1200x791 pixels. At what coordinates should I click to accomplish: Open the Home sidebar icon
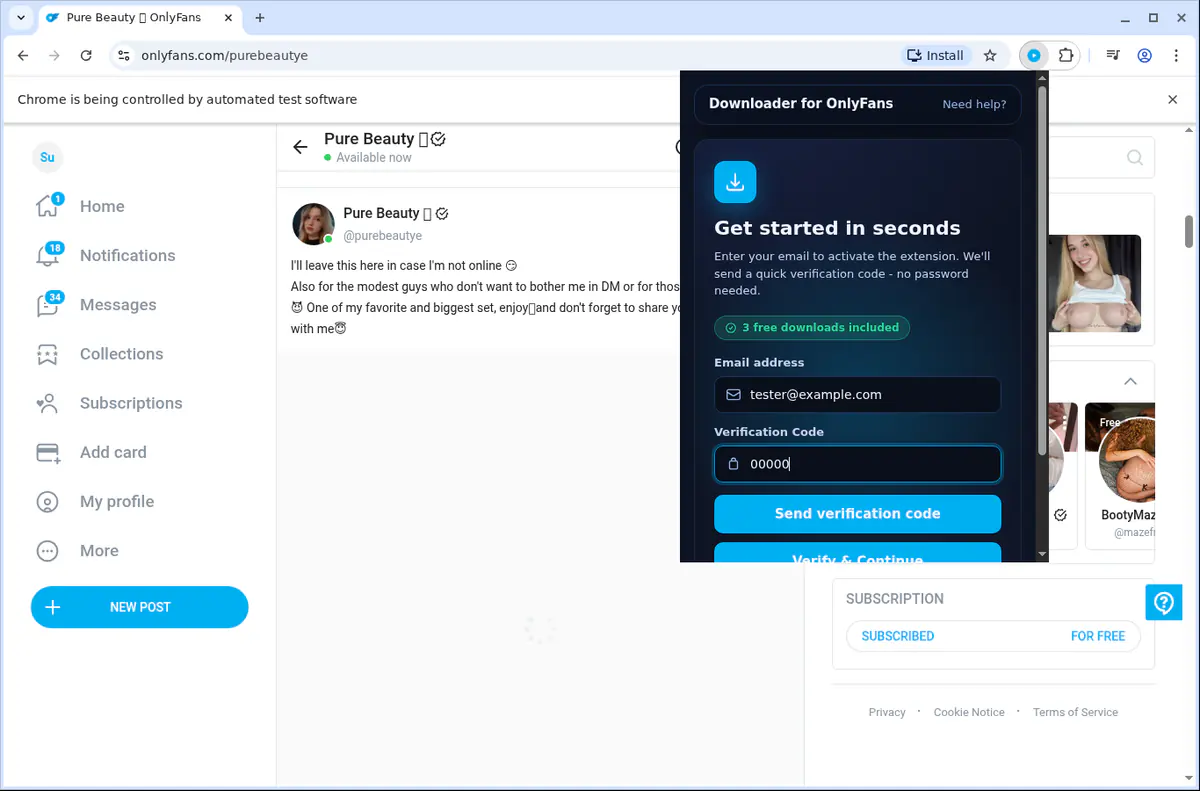(x=47, y=206)
